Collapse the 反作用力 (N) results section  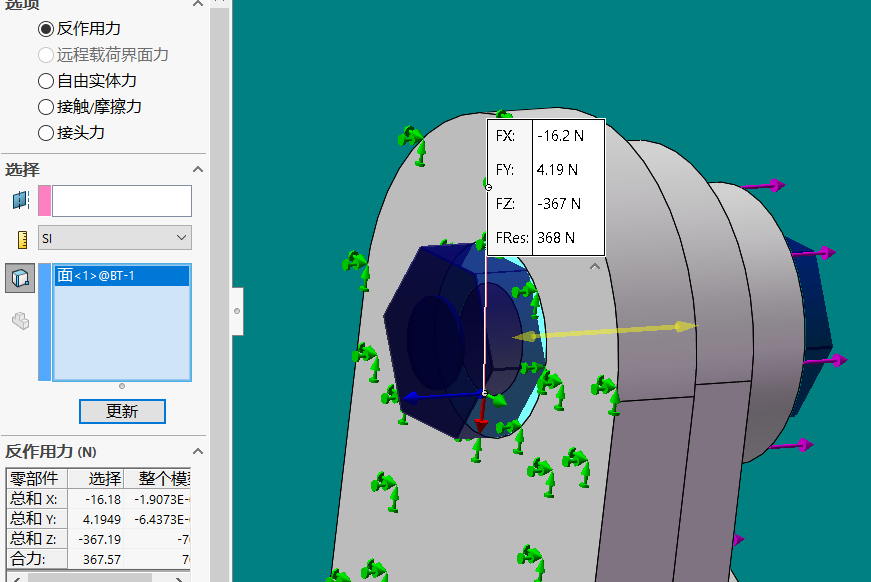[198, 451]
